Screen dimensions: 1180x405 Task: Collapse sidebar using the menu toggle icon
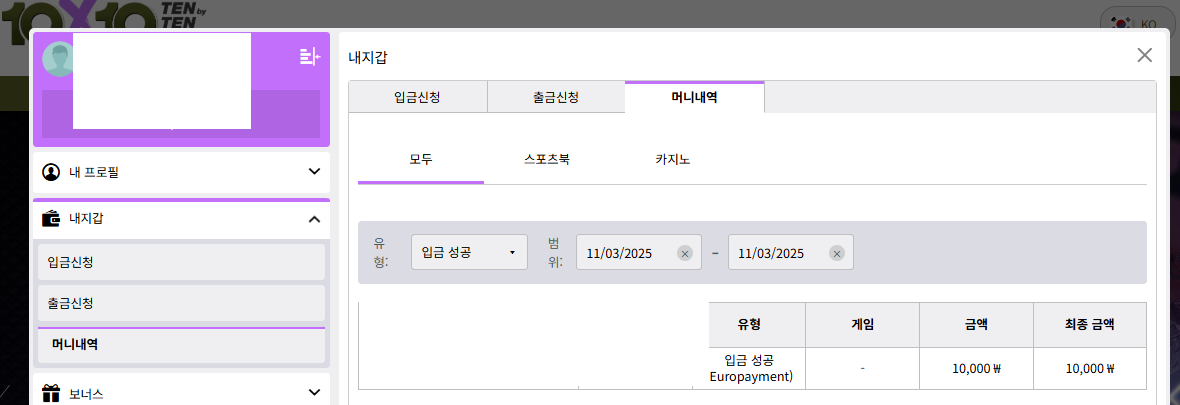click(x=309, y=57)
